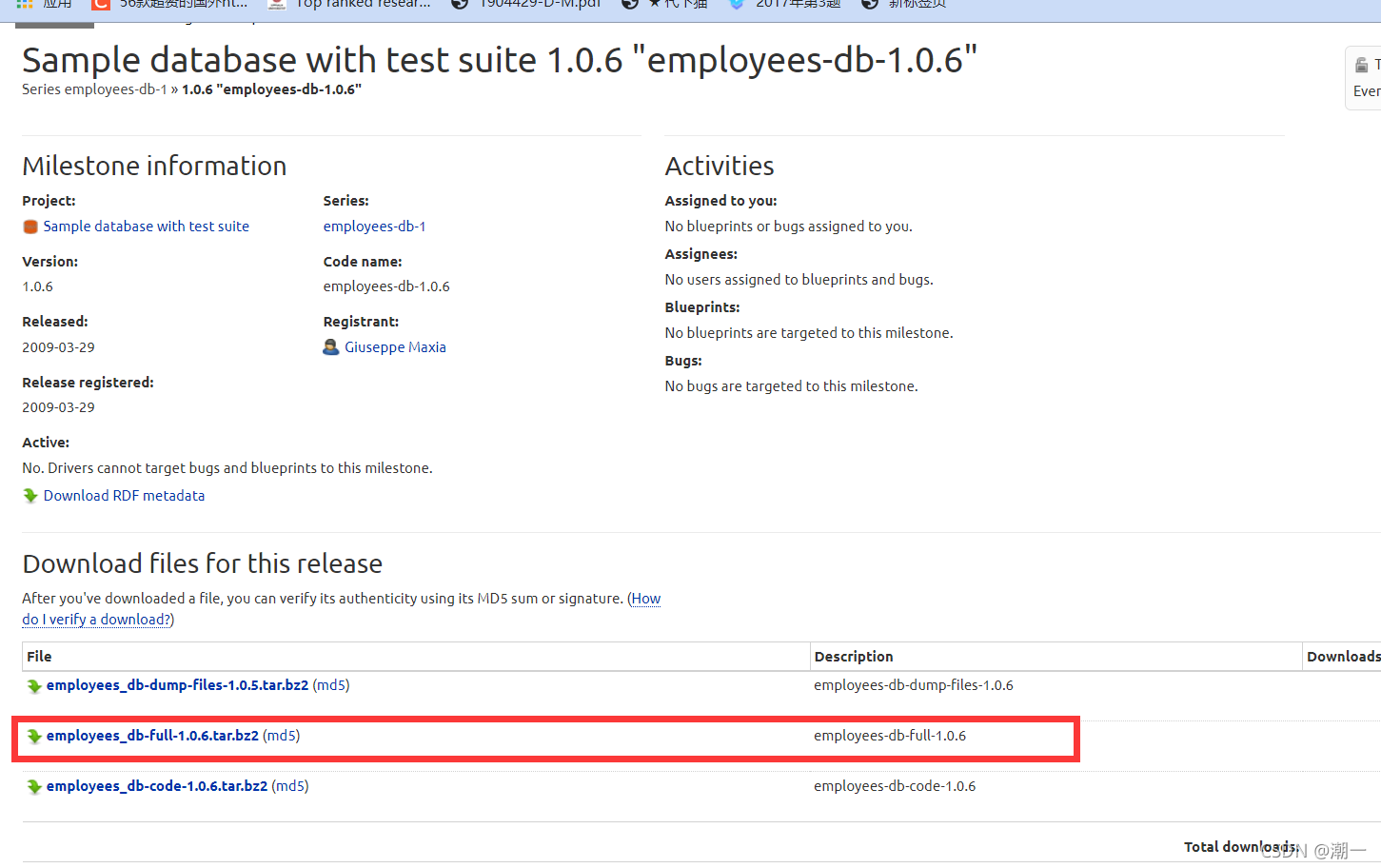Click description cell 'employees-db-code-1.0.6'
This screenshot has height=868, width=1381.
895,786
